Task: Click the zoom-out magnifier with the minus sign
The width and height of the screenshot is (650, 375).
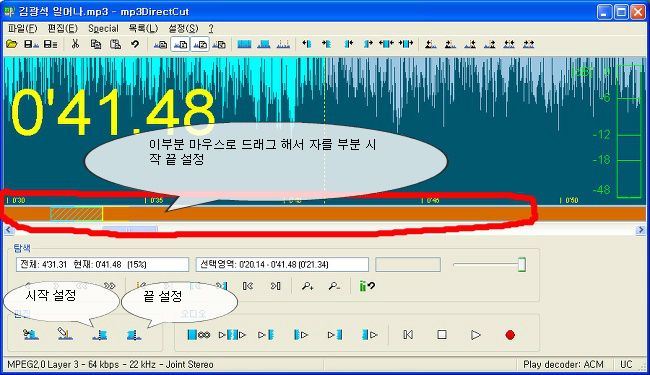Action: click(x=334, y=286)
